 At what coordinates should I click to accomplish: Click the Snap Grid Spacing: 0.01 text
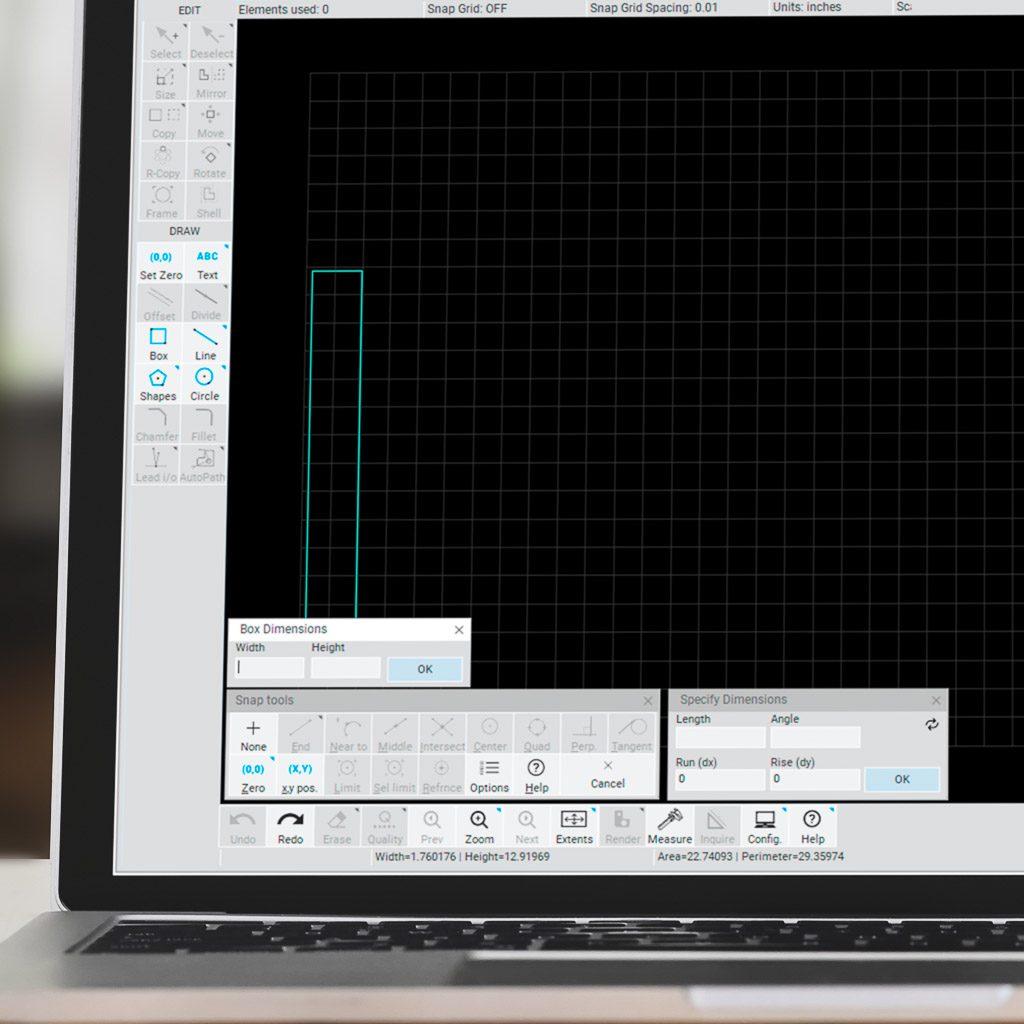653,8
